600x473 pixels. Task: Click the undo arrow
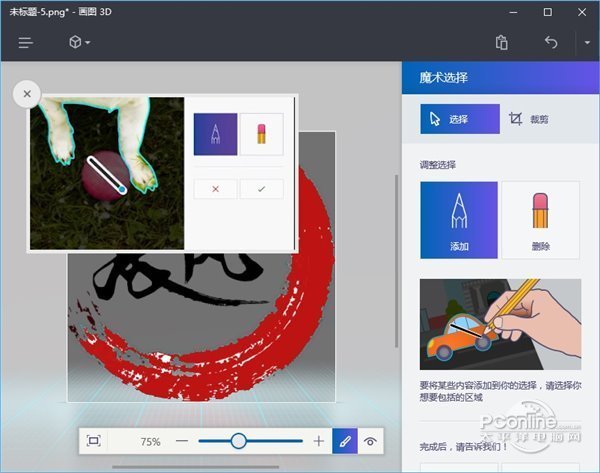tap(551, 42)
